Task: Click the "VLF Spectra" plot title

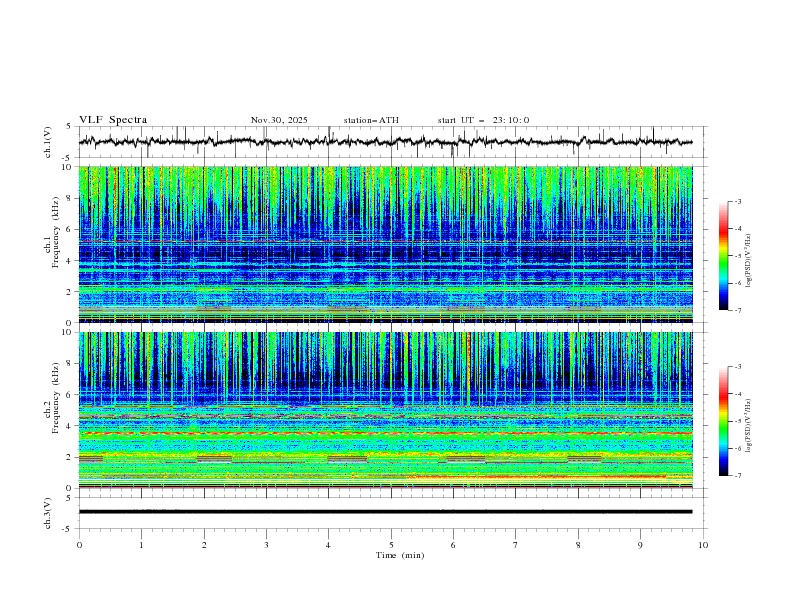Action: pos(113,120)
